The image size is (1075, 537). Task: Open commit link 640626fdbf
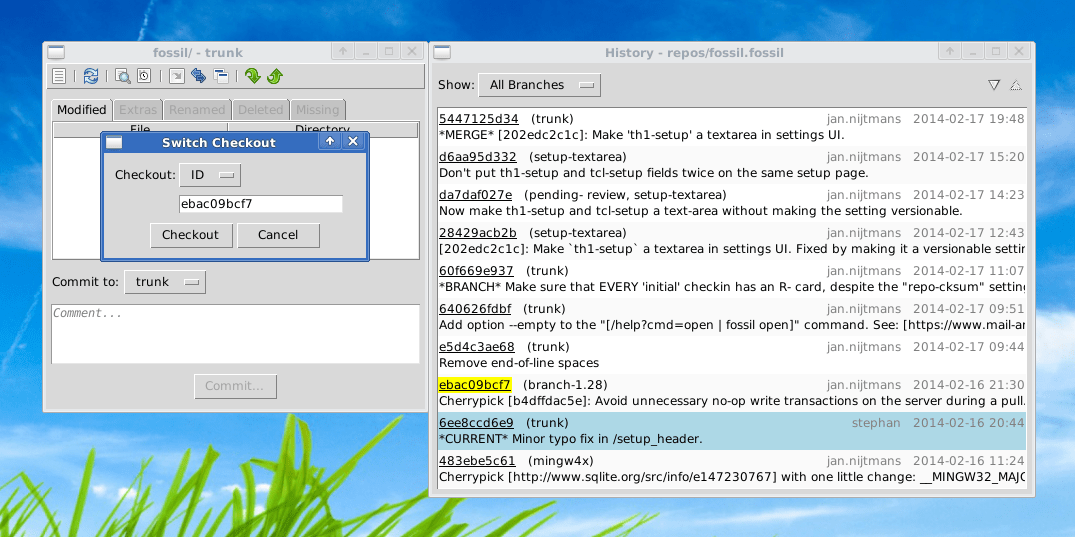click(x=475, y=309)
